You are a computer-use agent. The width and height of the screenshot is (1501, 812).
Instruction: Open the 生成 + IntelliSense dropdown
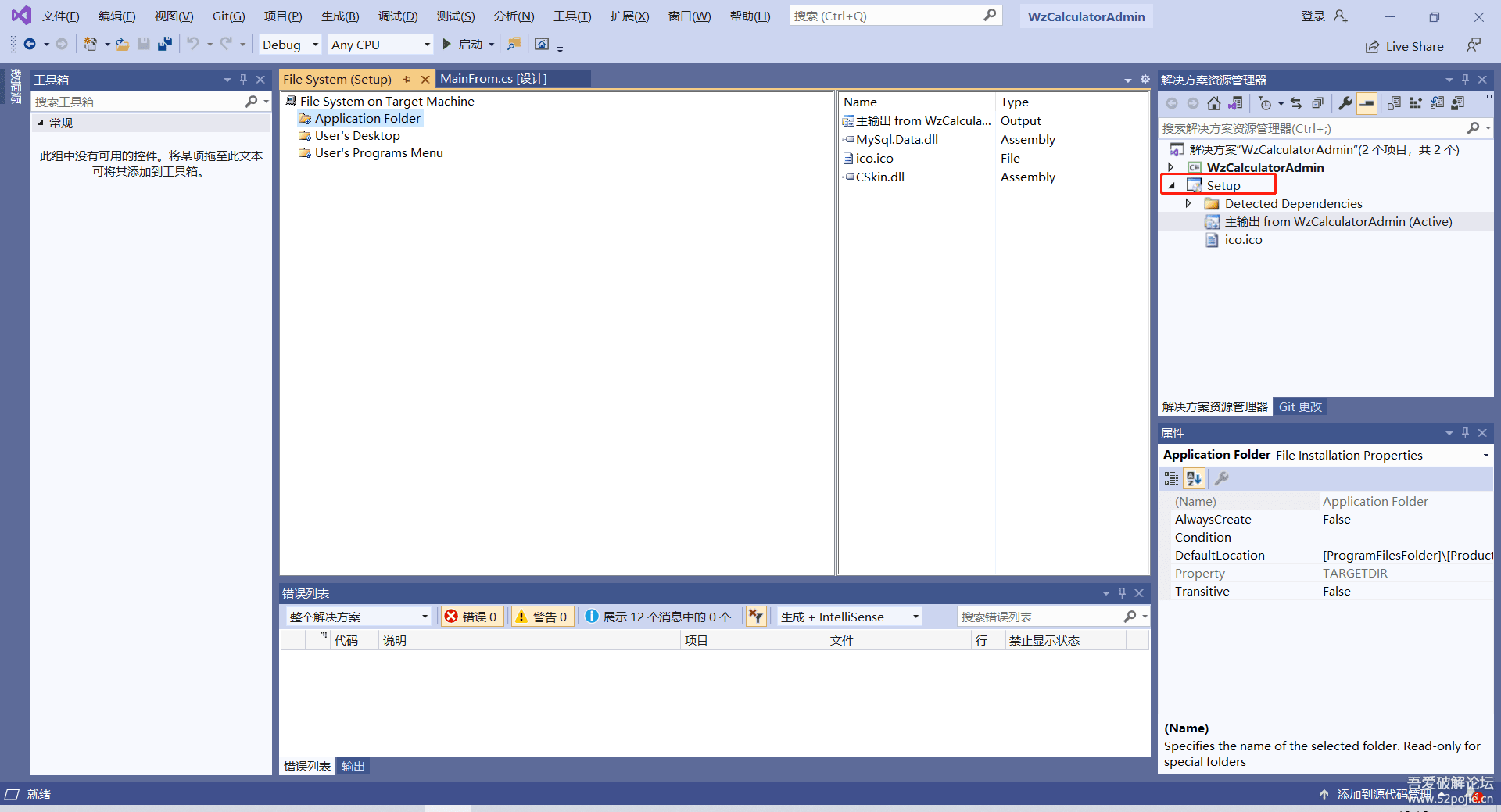click(850, 617)
